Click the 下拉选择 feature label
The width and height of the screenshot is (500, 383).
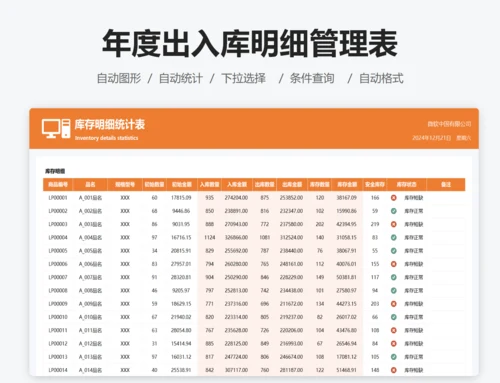click(244, 78)
